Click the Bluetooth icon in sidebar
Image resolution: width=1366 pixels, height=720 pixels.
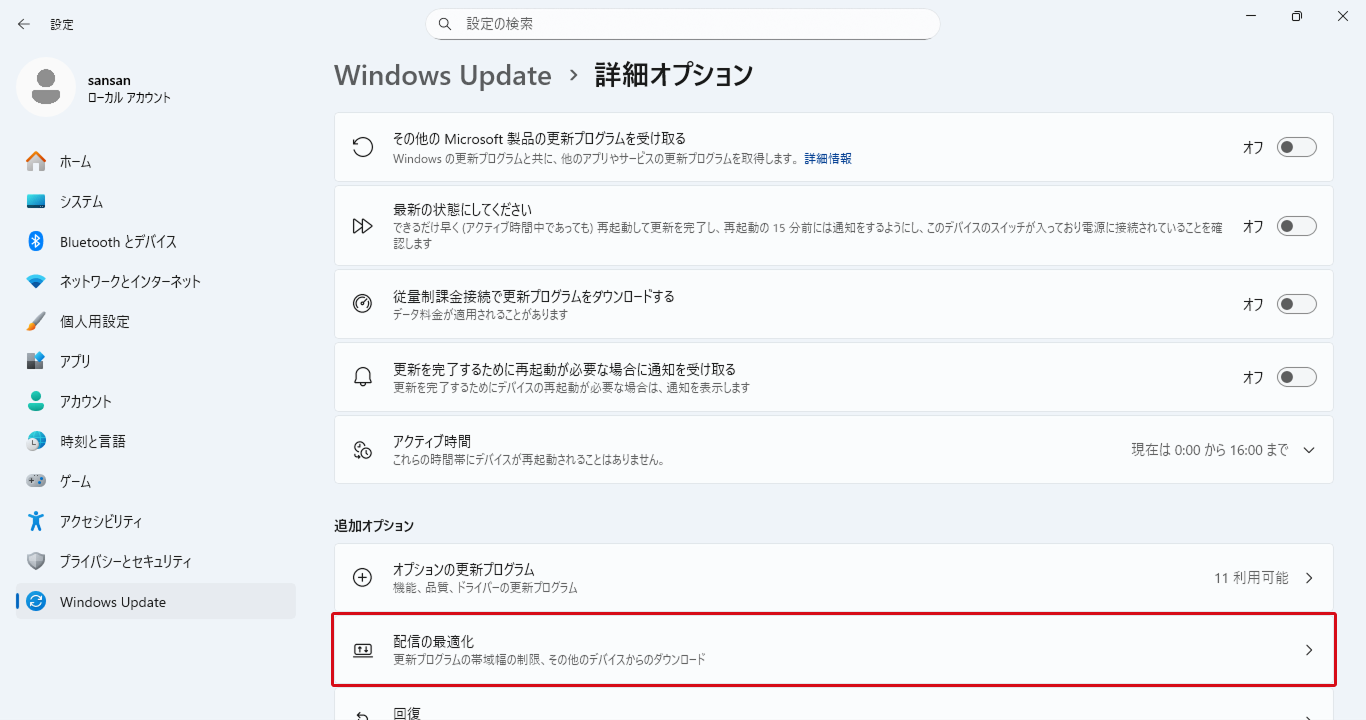pyautogui.click(x=36, y=241)
